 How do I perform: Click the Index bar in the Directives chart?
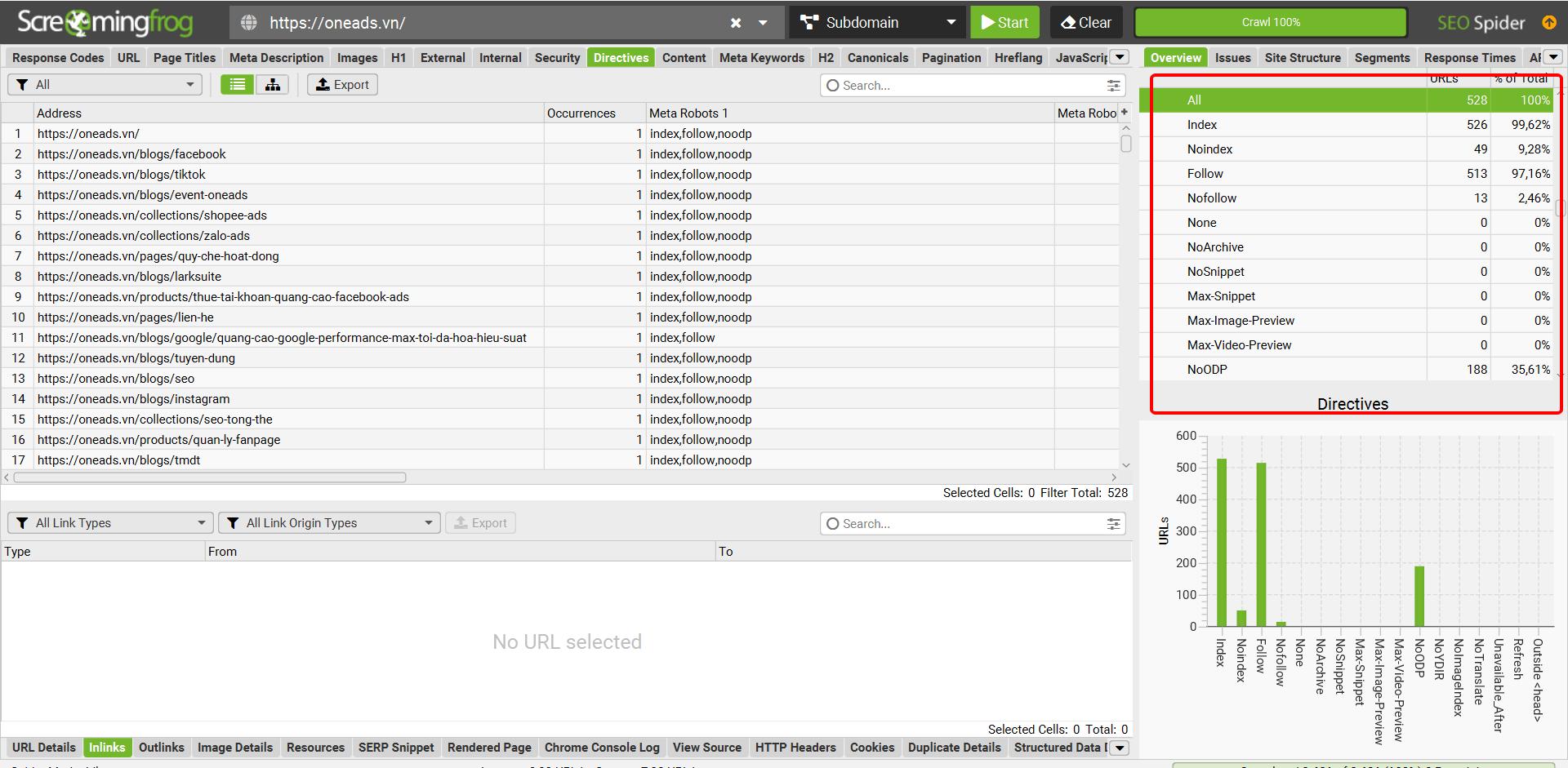tap(1222, 543)
